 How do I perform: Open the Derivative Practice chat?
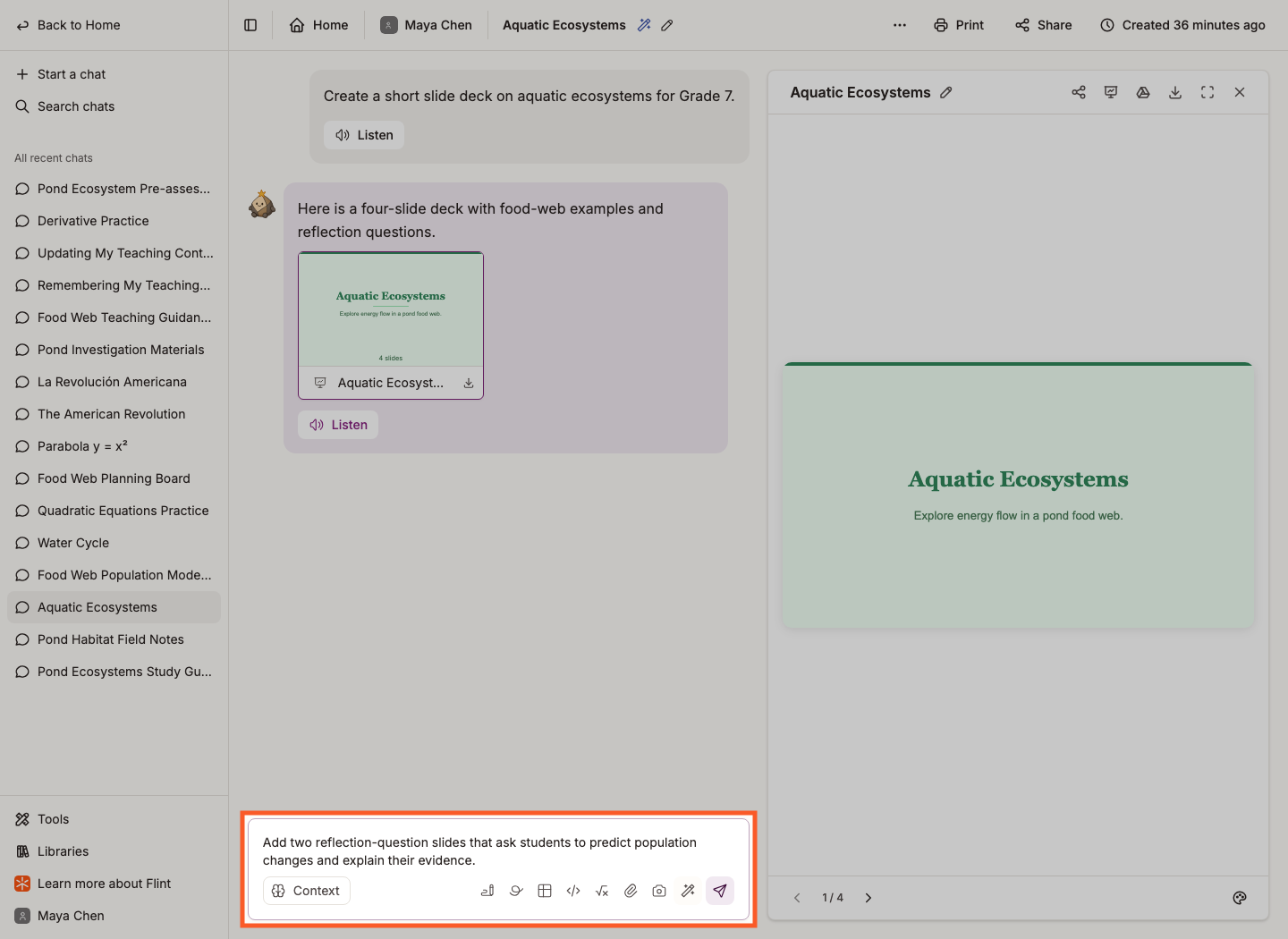coord(114,221)
